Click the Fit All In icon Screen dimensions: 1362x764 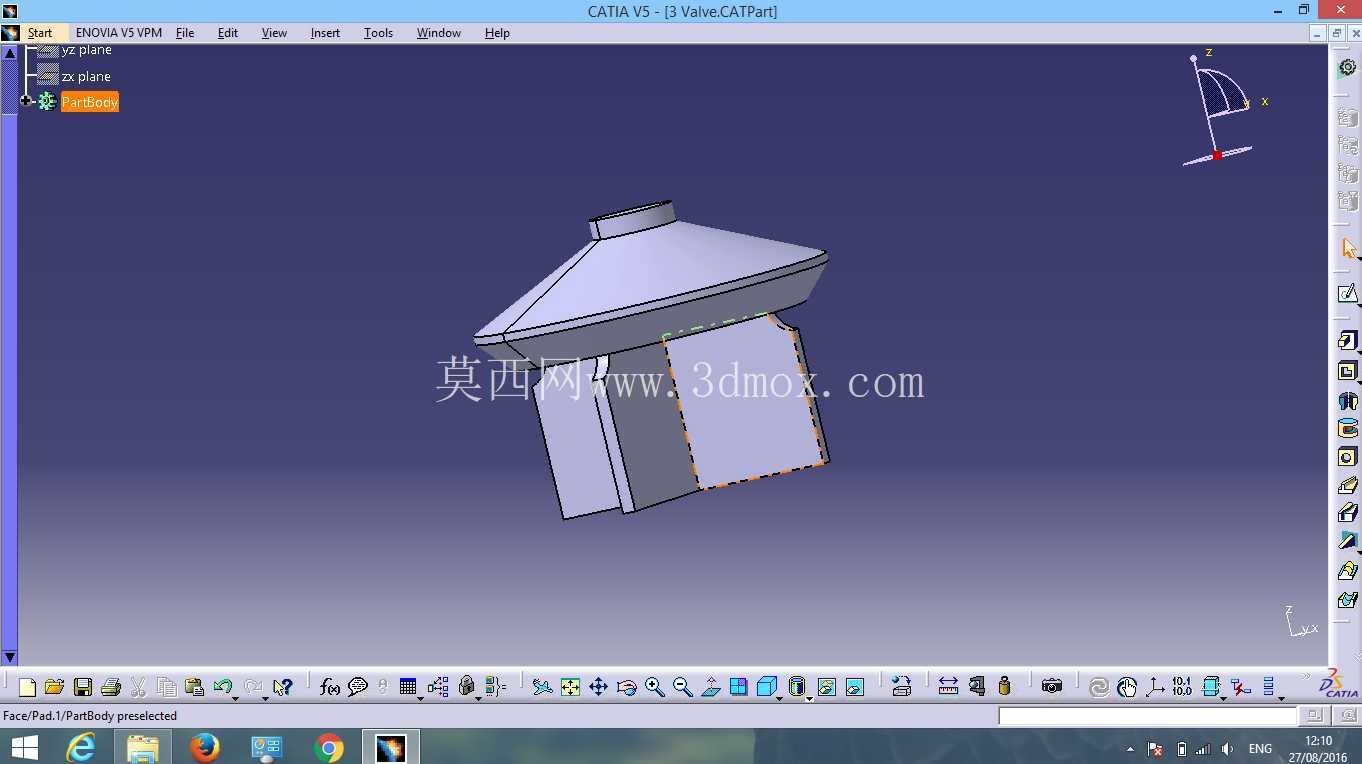[x=570, y=687]
